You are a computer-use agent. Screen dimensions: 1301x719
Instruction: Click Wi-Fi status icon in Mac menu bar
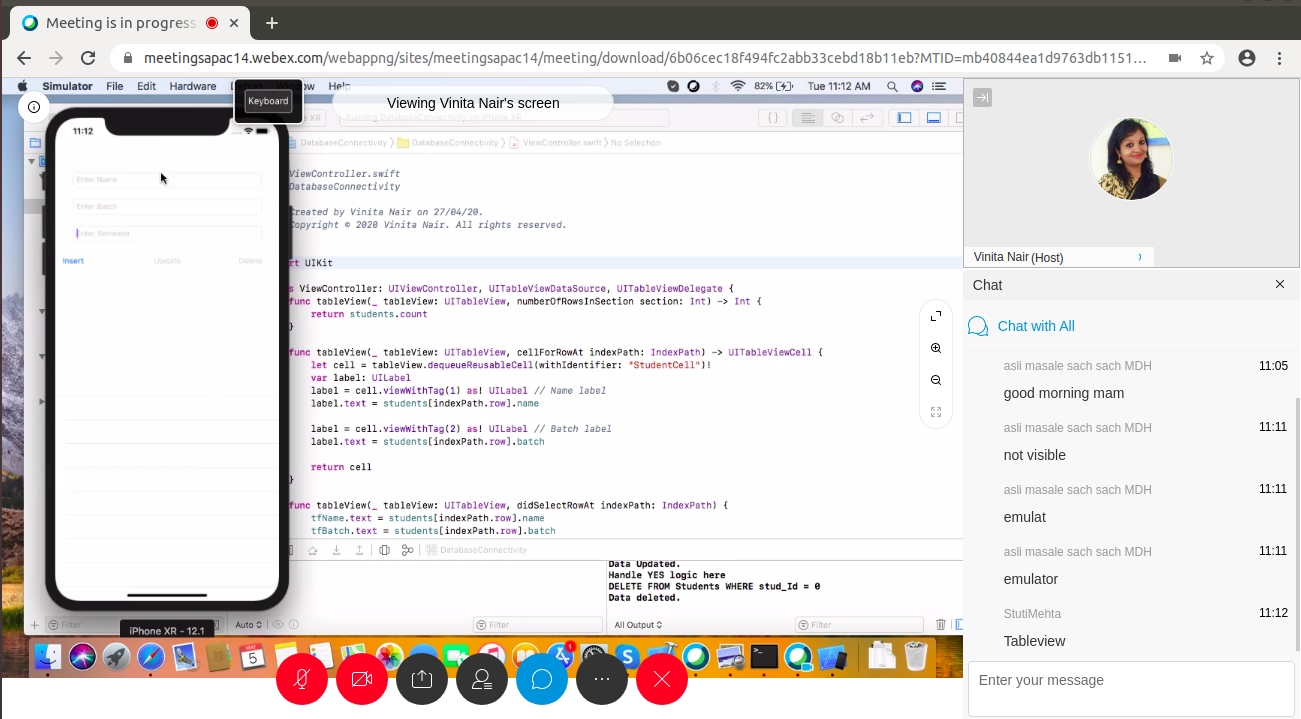tap(738, 86)
